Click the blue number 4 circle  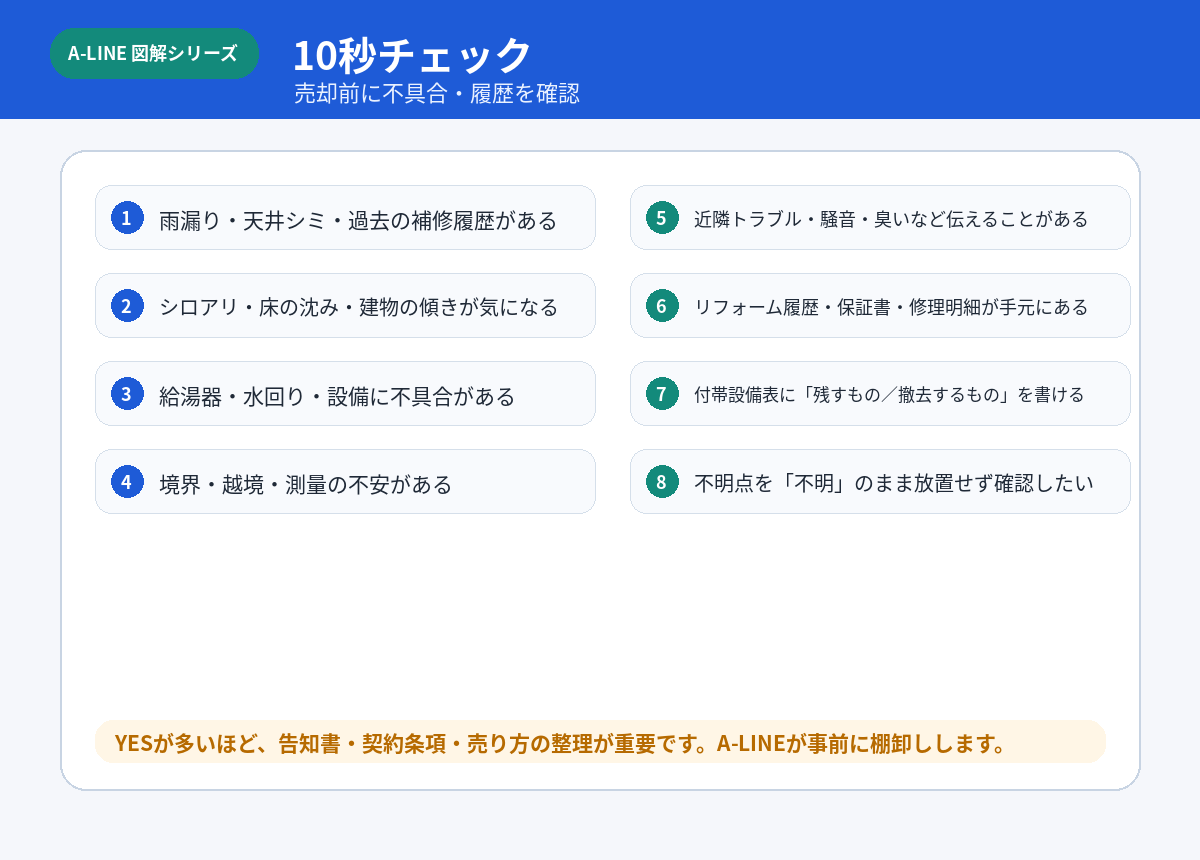click(x=127, y=481)
